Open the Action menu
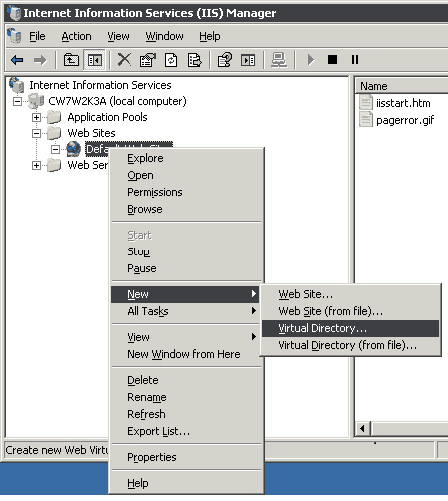This screenshot has height=501, width=448. point(76,36)
